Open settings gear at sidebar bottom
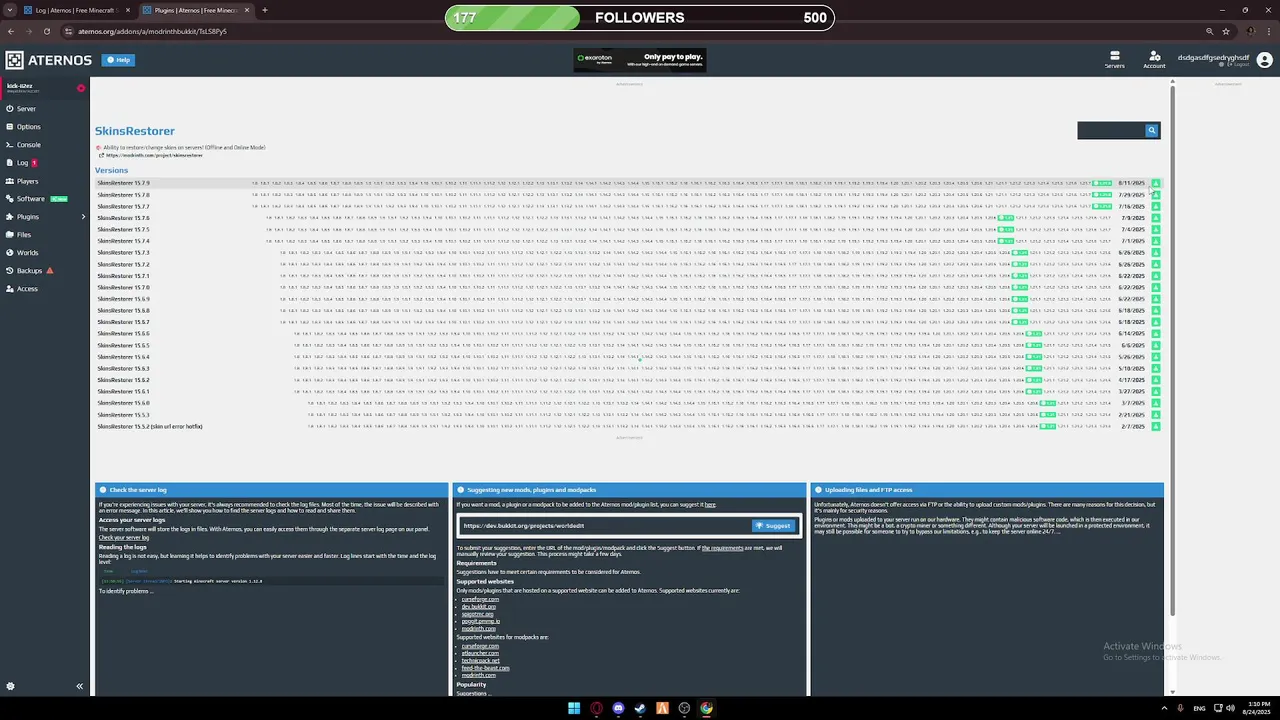The width and height of the screenshot is (1280, 720). (x=10, y=686)
